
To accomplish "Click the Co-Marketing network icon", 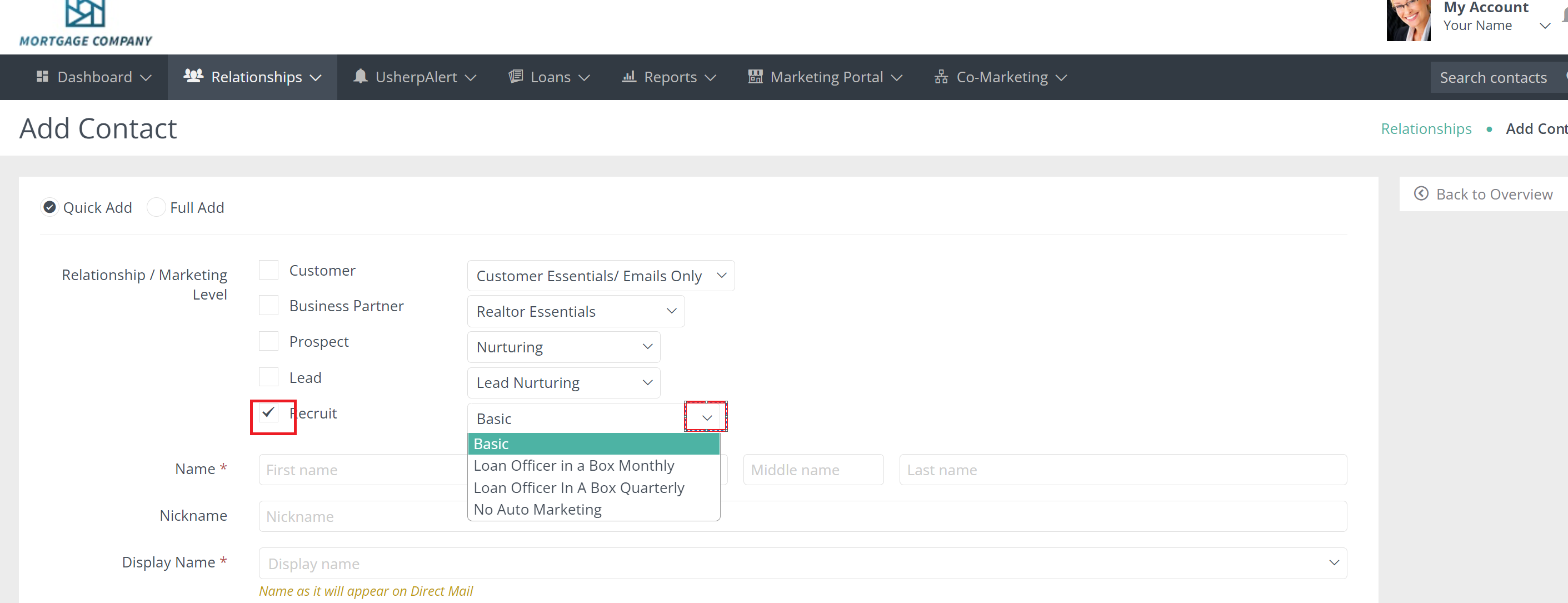I will (x=941, y=77).
